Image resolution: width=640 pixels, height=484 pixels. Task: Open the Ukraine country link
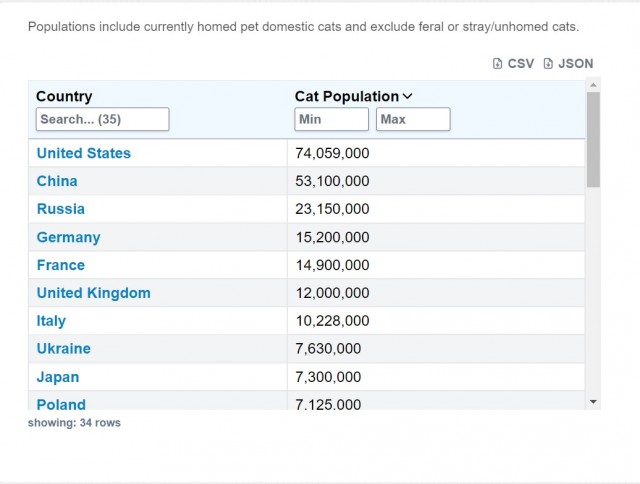64,349
